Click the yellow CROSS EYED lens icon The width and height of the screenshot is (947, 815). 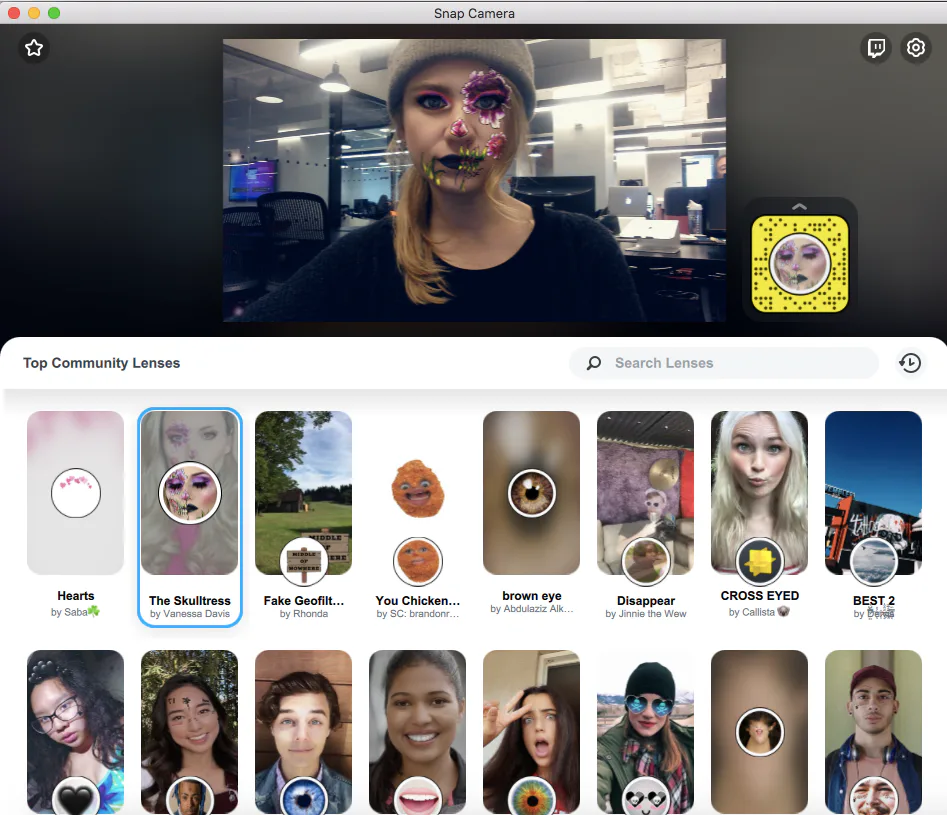tap(759, 561)
